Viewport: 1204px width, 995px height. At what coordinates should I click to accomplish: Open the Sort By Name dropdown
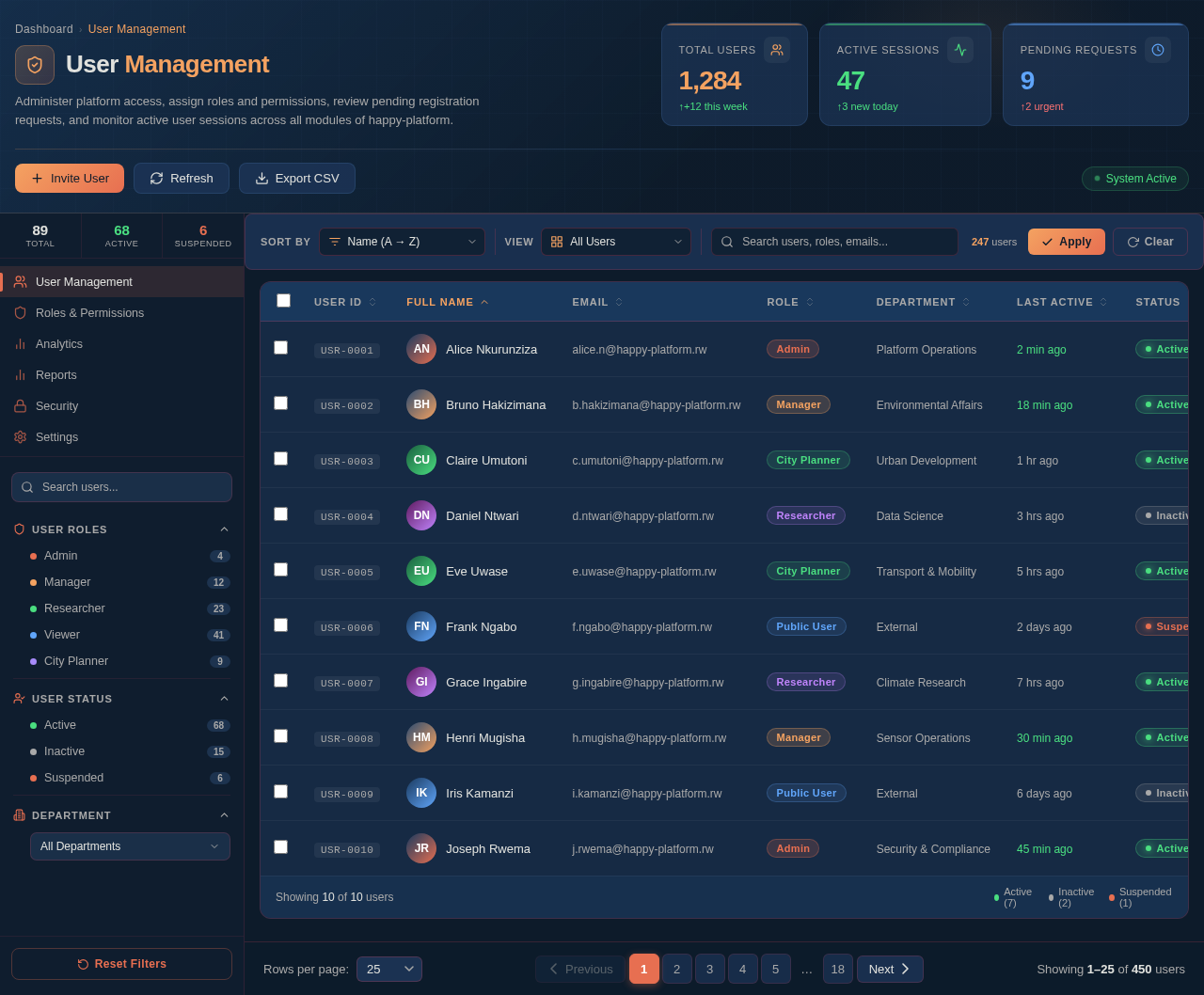[403, 242]
